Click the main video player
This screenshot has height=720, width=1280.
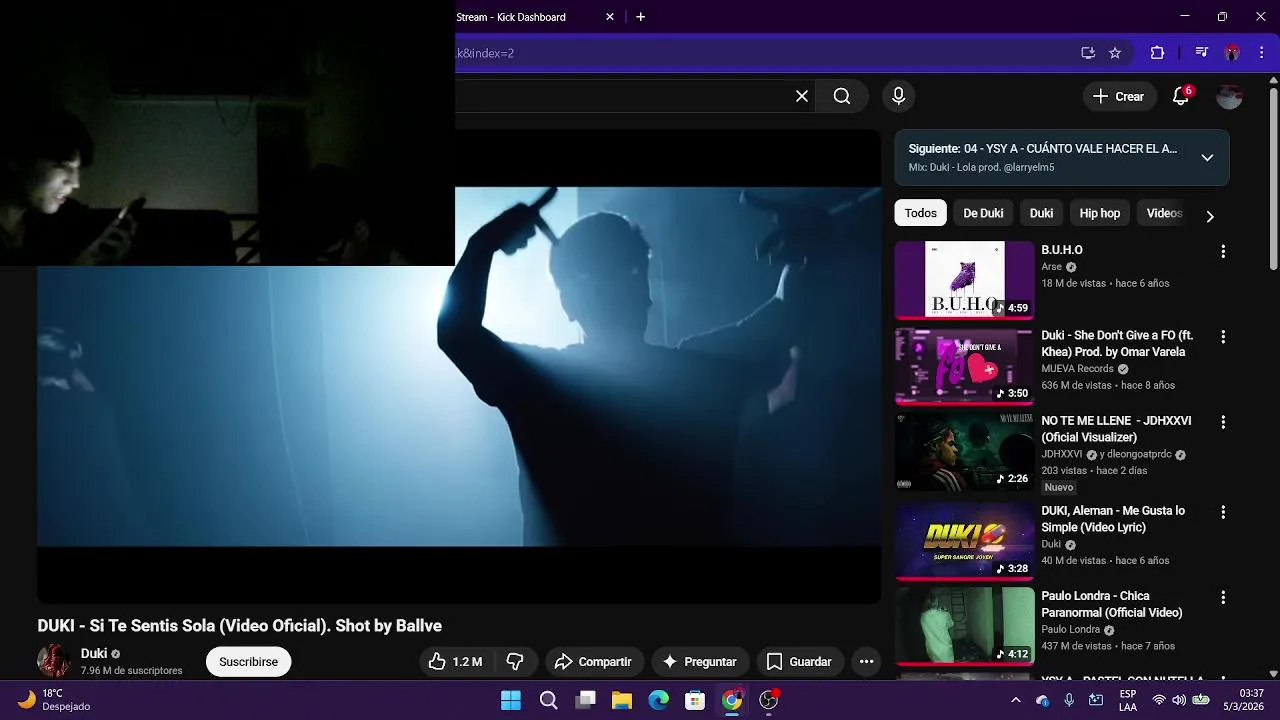pyautogui.click(x=459, y=366)
